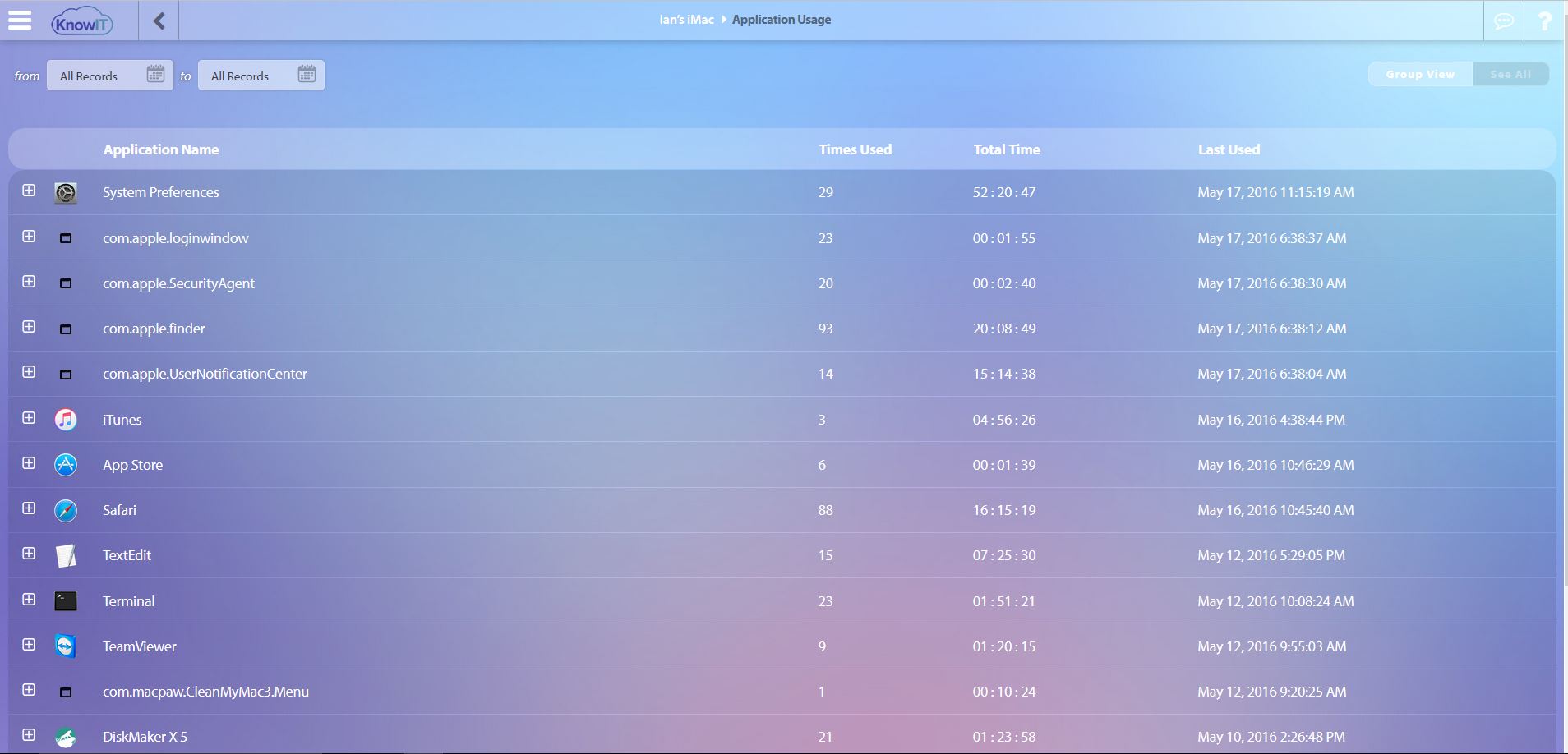Click times used value 93
1568x754 pixels.
click(826, 329)
